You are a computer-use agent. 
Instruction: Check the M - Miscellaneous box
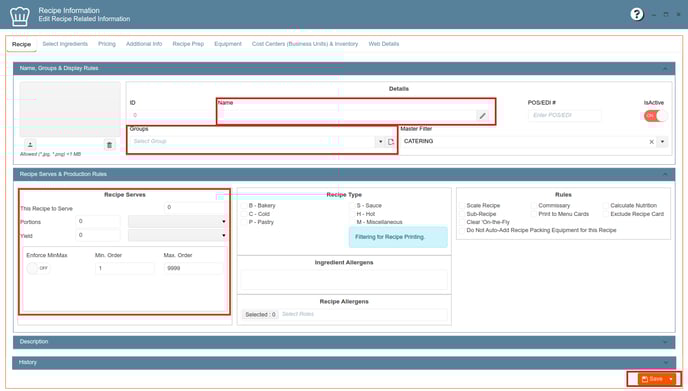(352, 222)
